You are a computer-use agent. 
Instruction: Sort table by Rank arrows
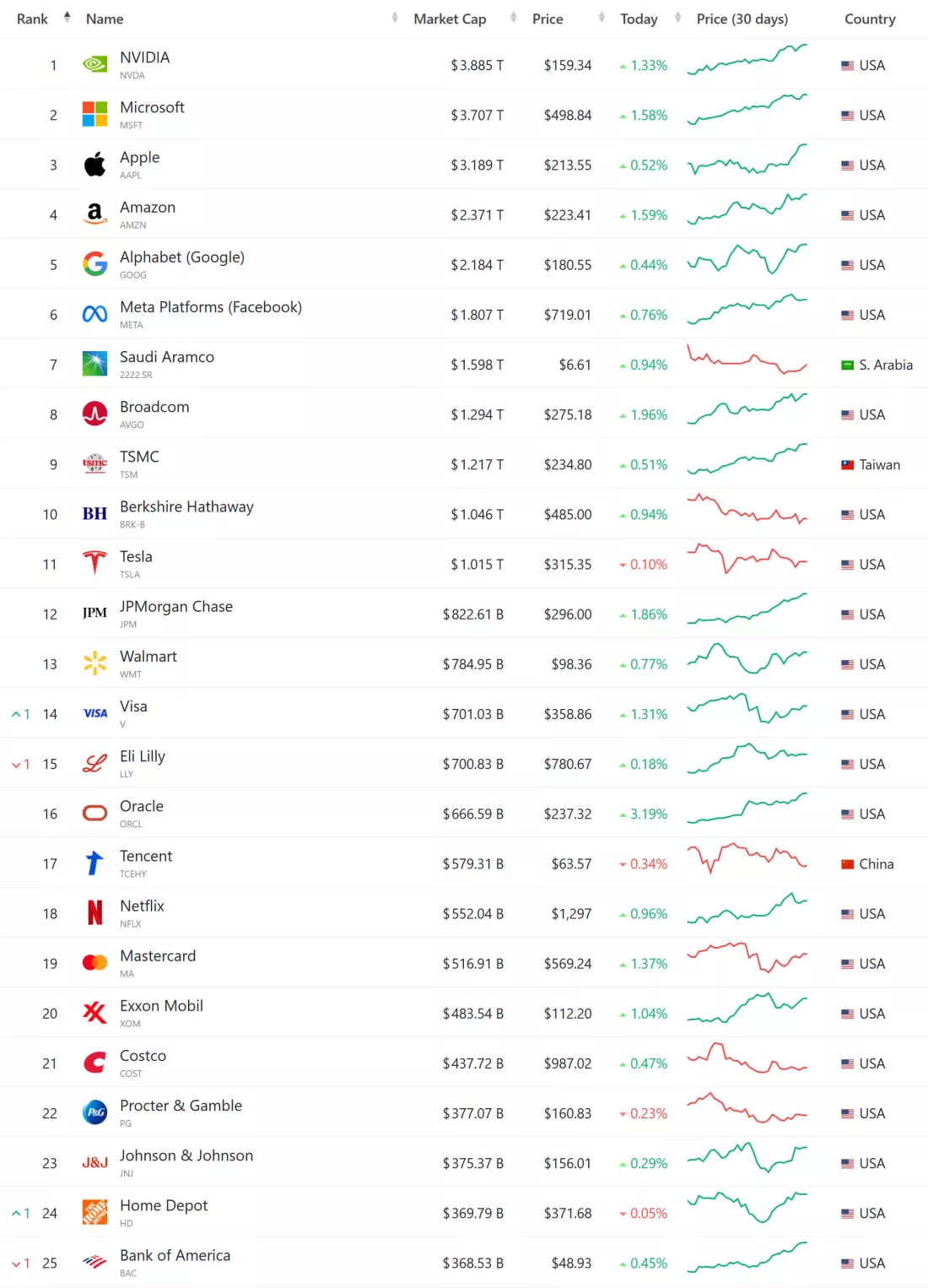[x=67, y=17]
